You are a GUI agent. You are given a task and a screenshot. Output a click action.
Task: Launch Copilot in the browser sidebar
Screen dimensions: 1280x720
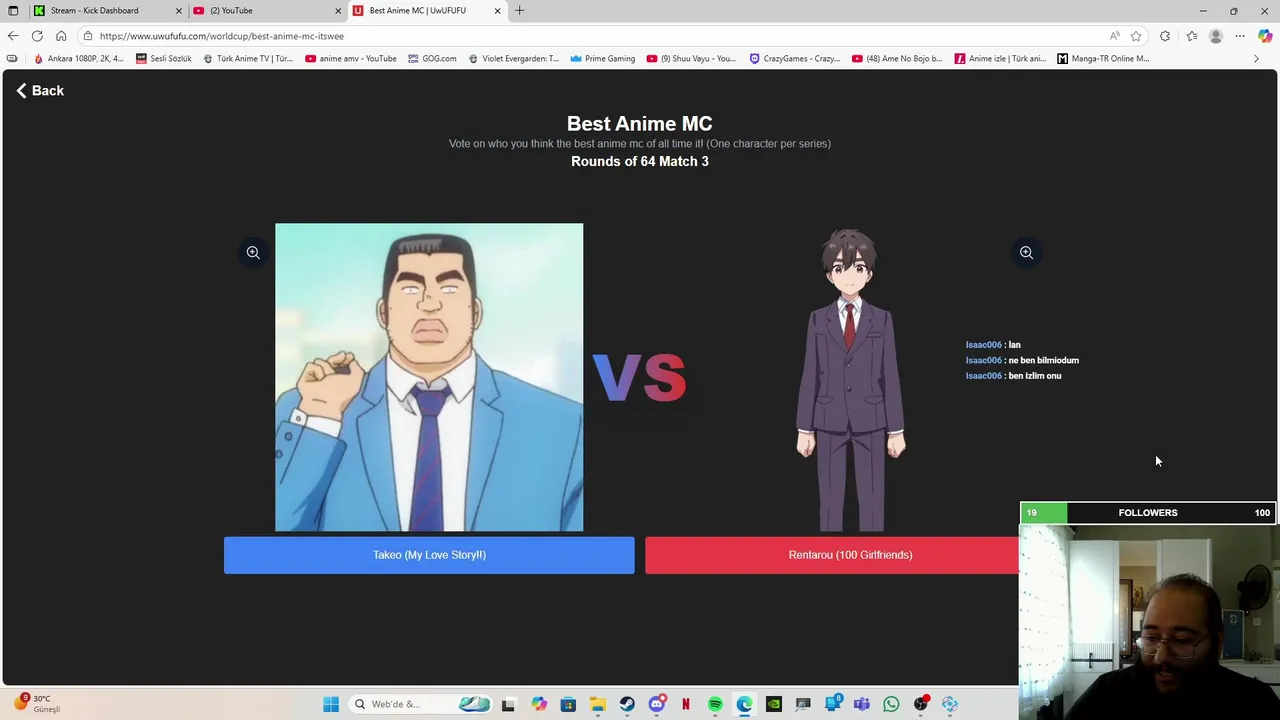coord(1265,36)
